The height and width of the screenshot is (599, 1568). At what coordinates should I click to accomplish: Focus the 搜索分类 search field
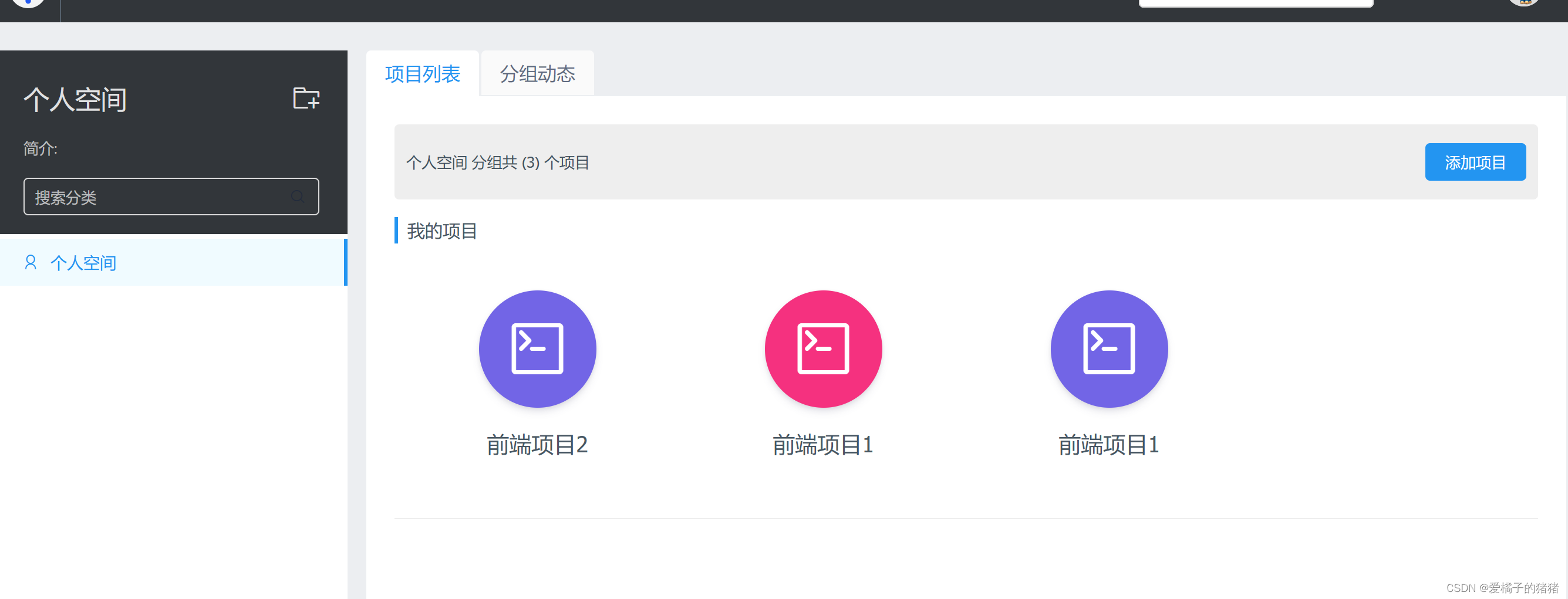tap(171, 197)
